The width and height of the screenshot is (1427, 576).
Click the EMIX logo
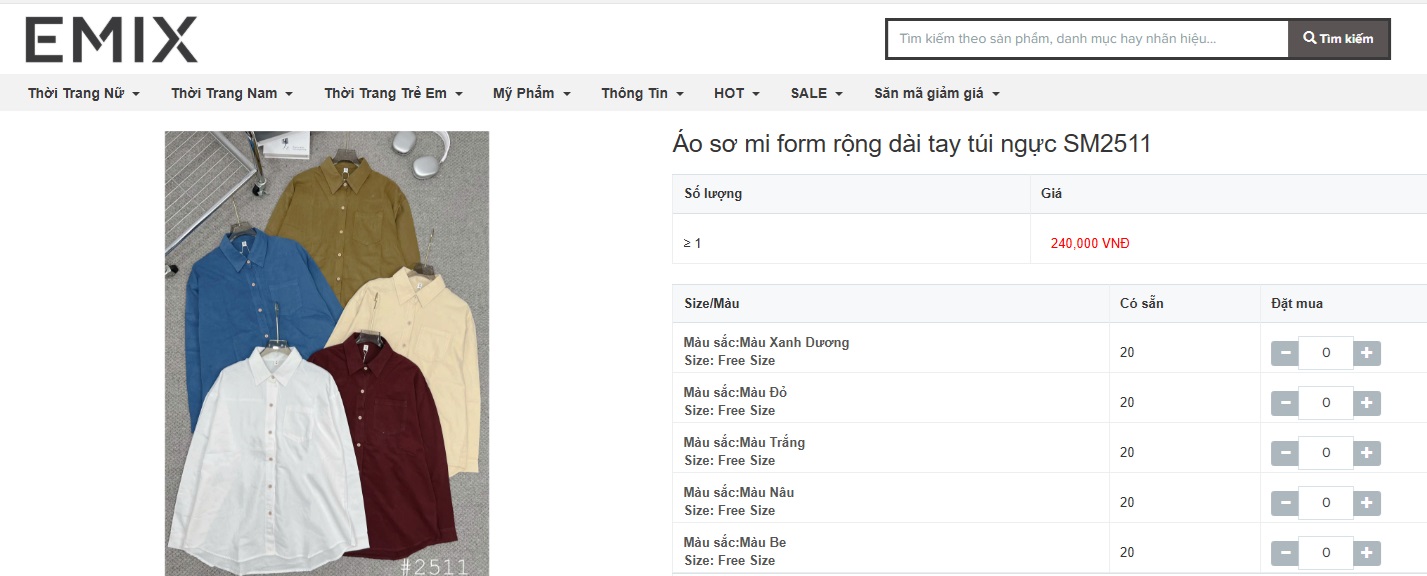click(x=111, y=40)
